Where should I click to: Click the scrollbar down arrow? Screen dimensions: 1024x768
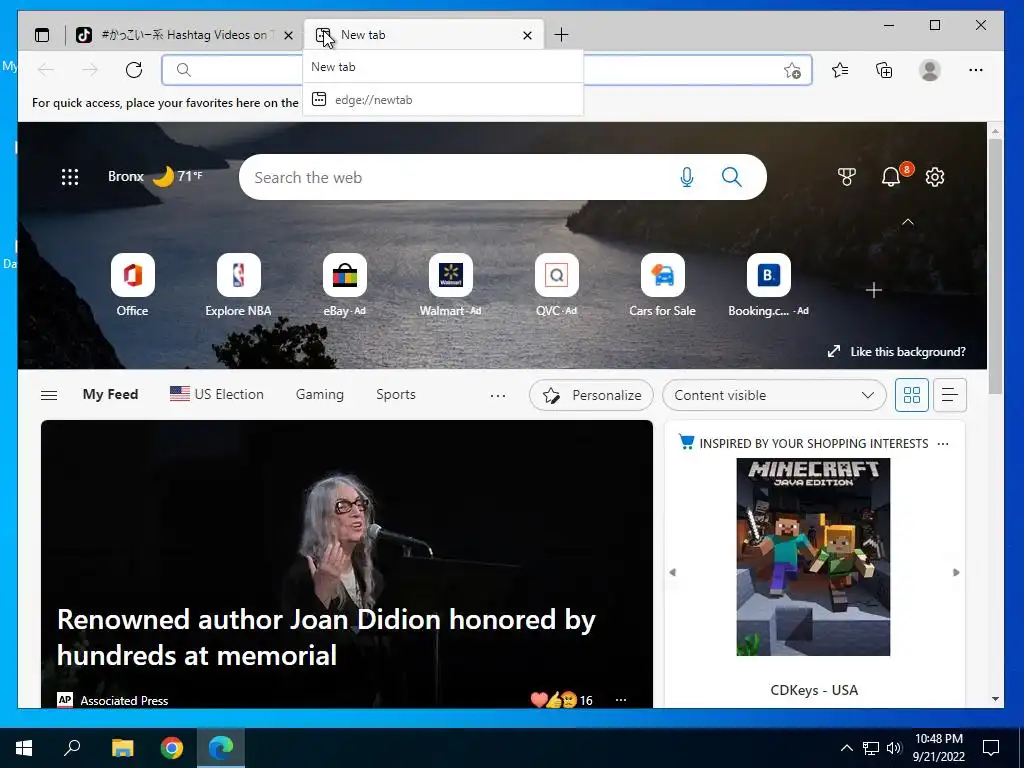[995, 699]
